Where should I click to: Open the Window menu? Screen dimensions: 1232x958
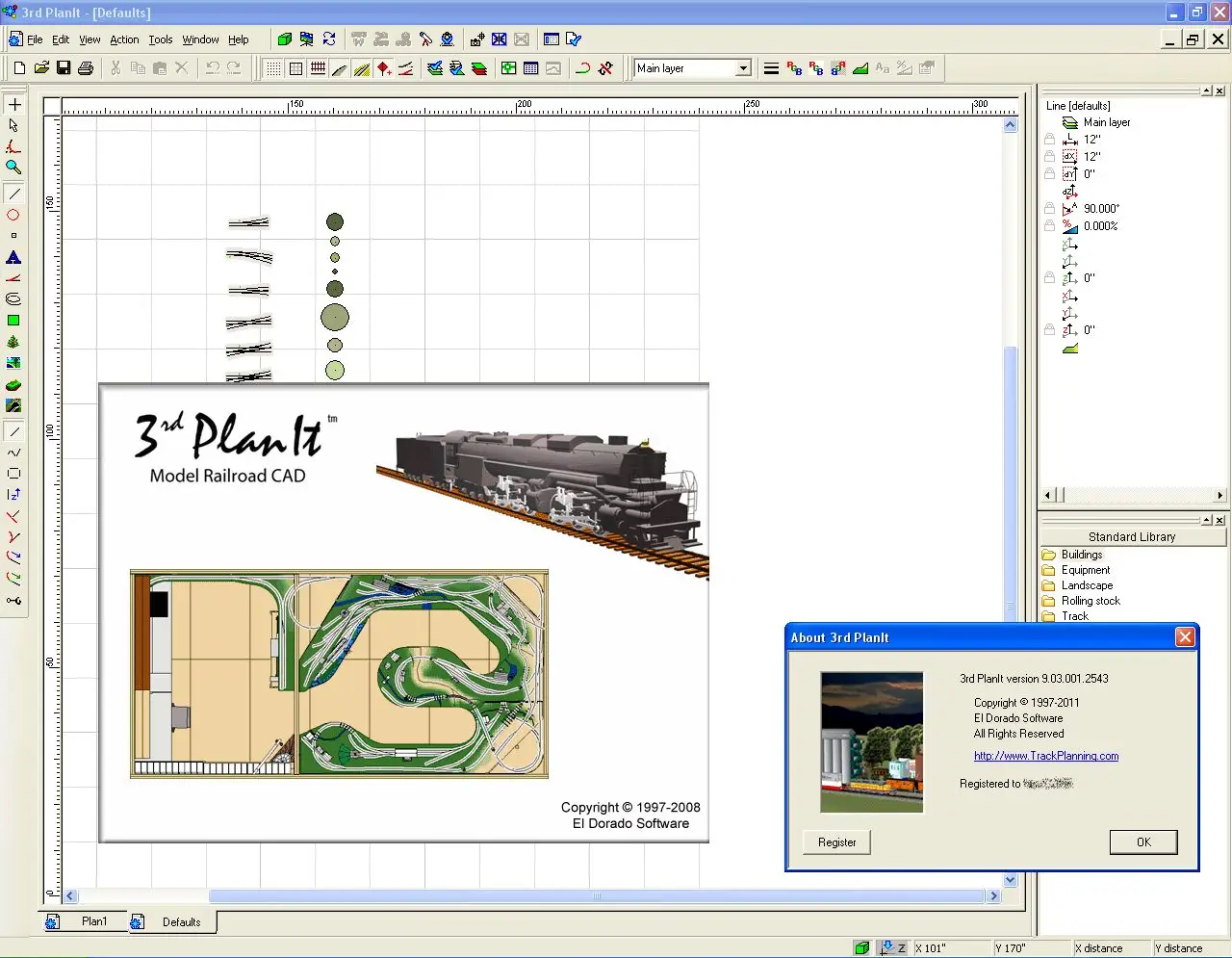click(200, 39)
